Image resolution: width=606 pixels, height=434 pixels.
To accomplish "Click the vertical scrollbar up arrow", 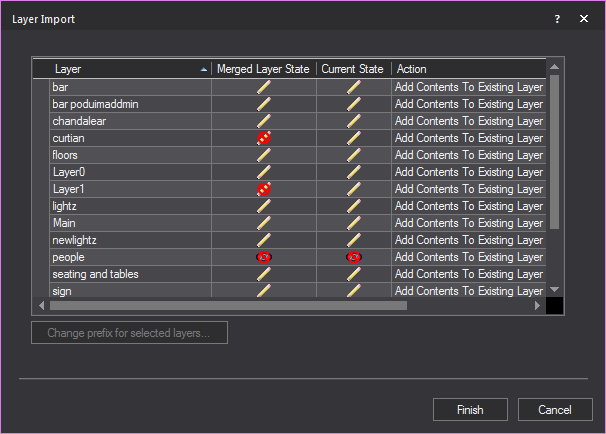I will (554, 67).
